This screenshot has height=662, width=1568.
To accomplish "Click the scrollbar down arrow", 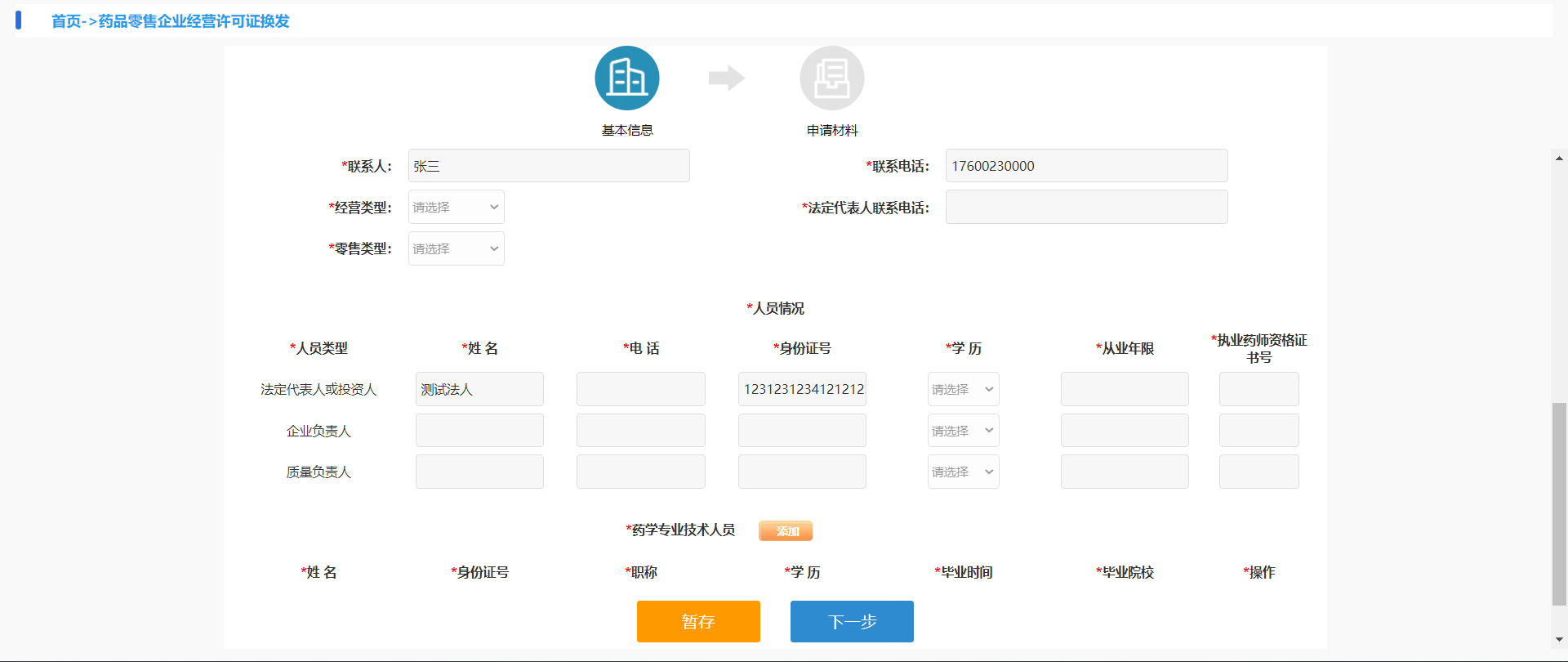I will click(x=1559, y=639).
